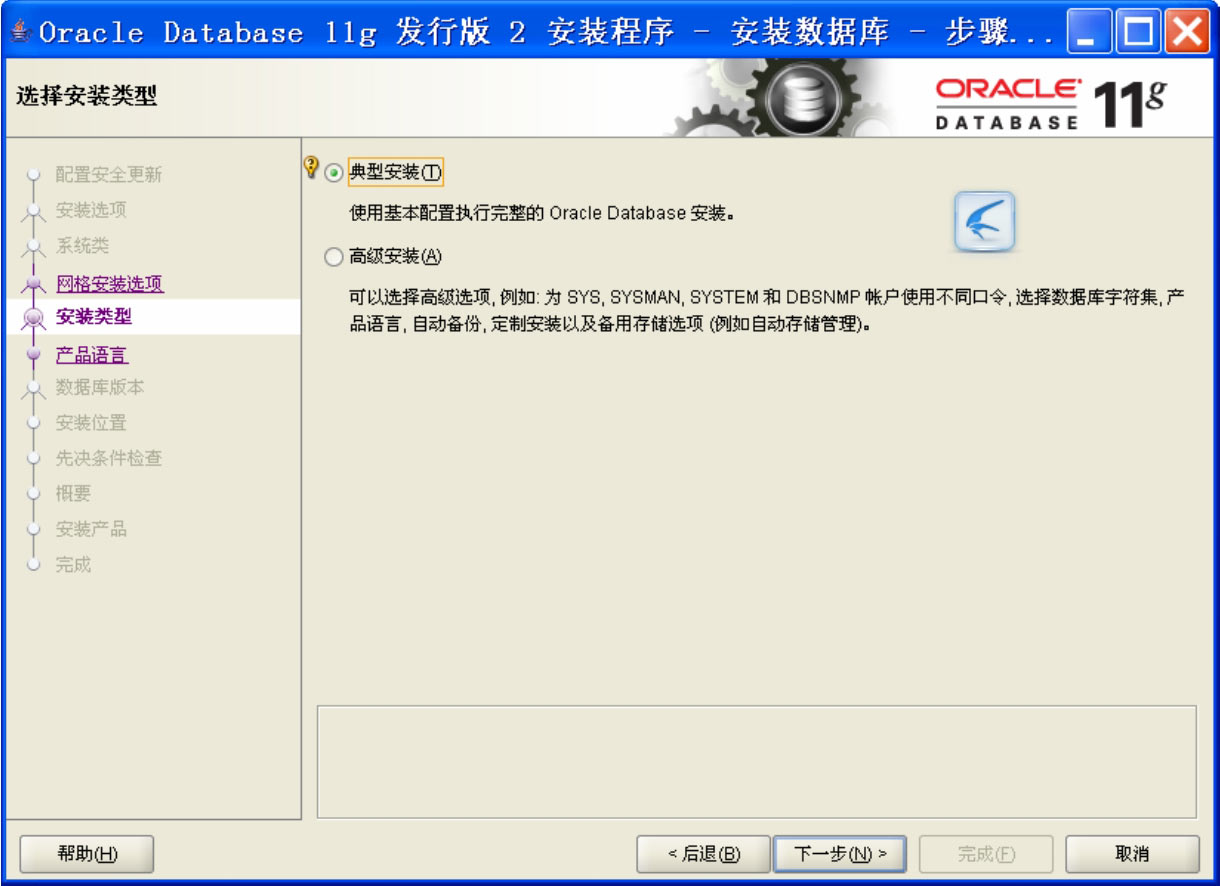Click the Oracle Database 11g logo
The height and width of the screenshot is (886, 1220).
(x=1051, y=103)
